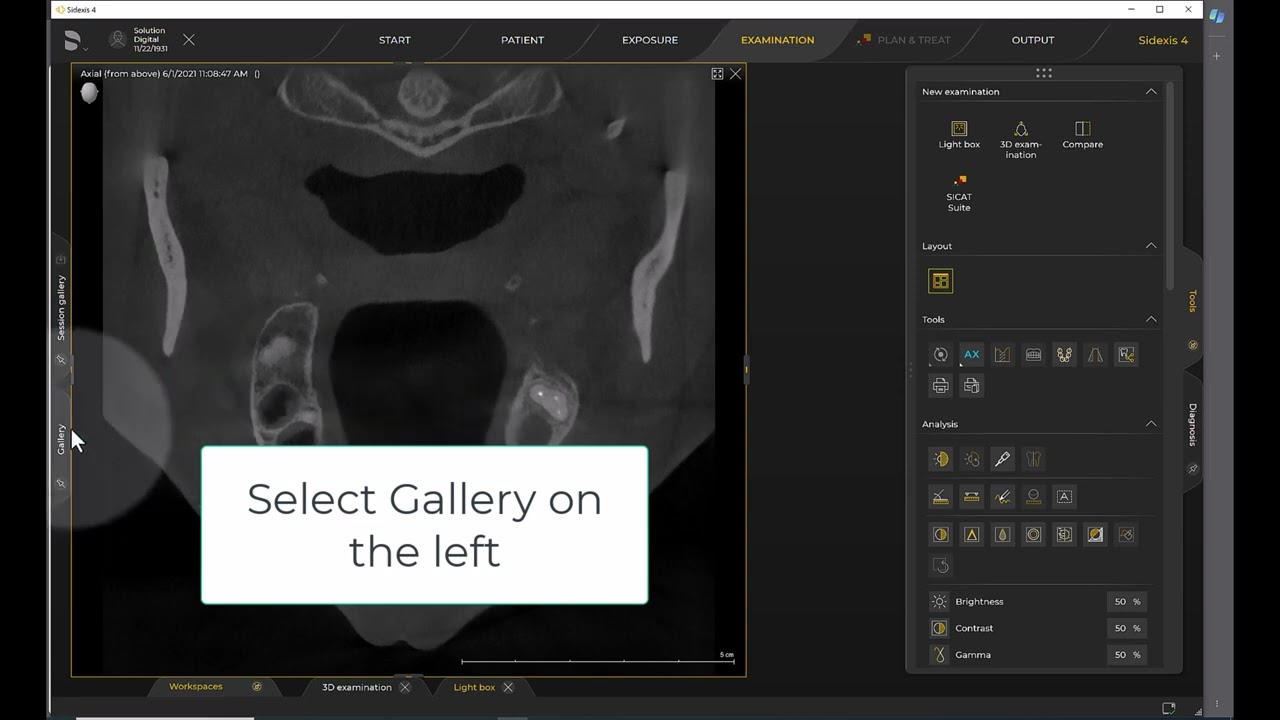Go to the EXAMINATION phase tab
Image resolution: width=1280 pixels, height=720 pixels.
pos(777,40)
